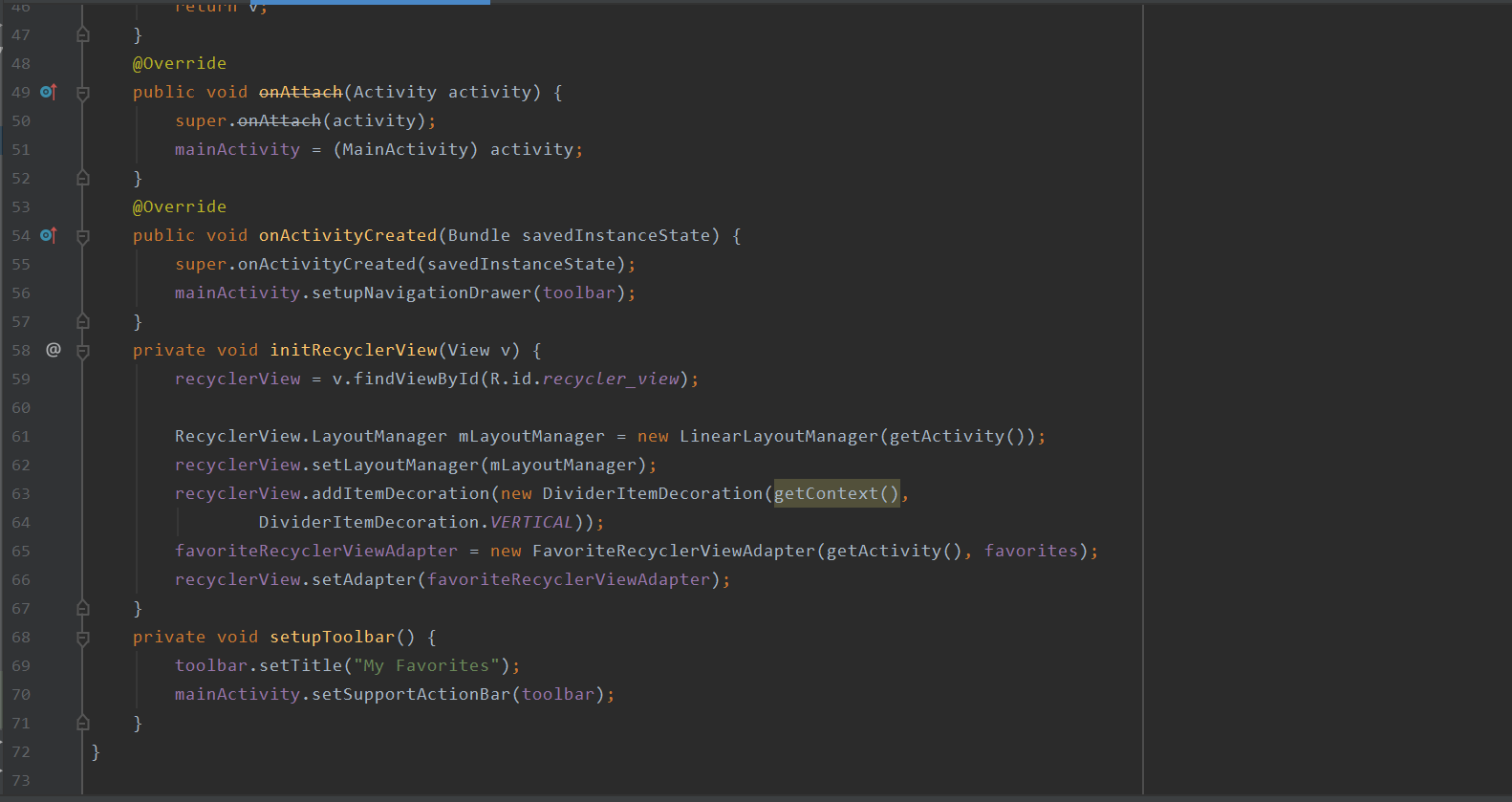Click the deprecated onAttach method name

(x=300, y=92)
